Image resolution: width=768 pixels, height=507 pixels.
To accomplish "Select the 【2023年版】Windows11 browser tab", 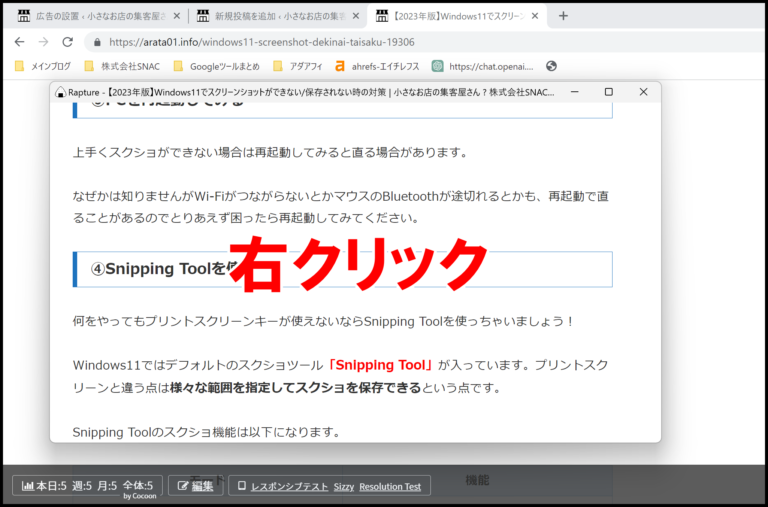I will click(x=456, y=16).
